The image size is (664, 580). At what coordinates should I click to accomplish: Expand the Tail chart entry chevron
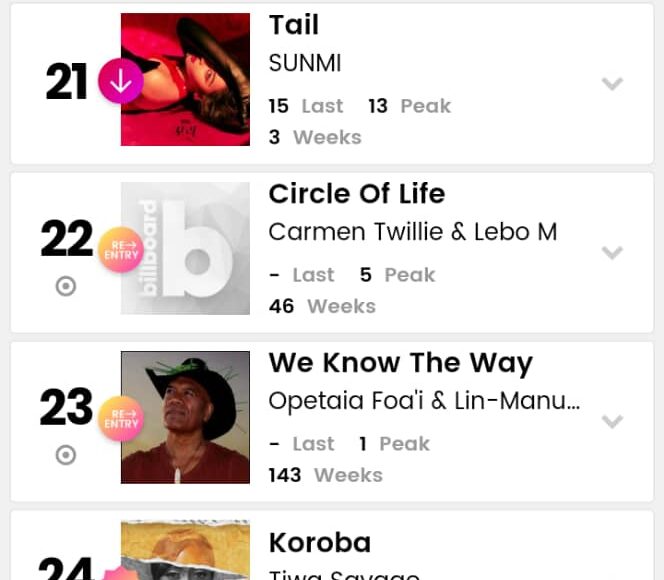click(x=612, y=84)
